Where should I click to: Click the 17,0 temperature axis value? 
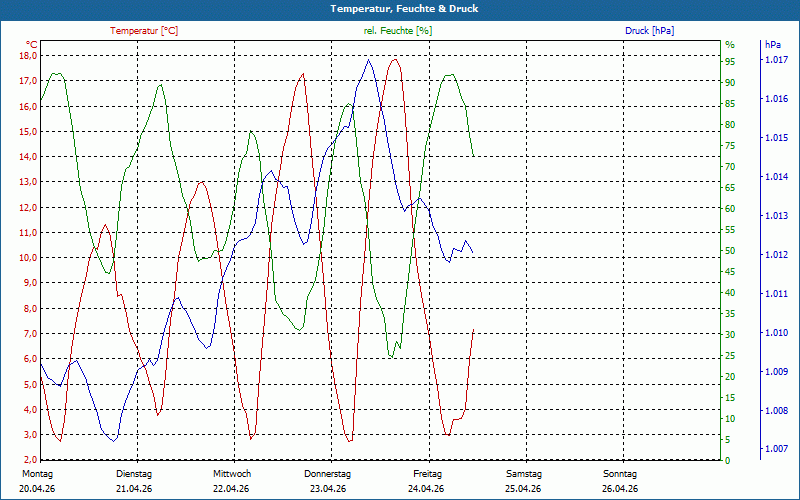coord(28,81)
